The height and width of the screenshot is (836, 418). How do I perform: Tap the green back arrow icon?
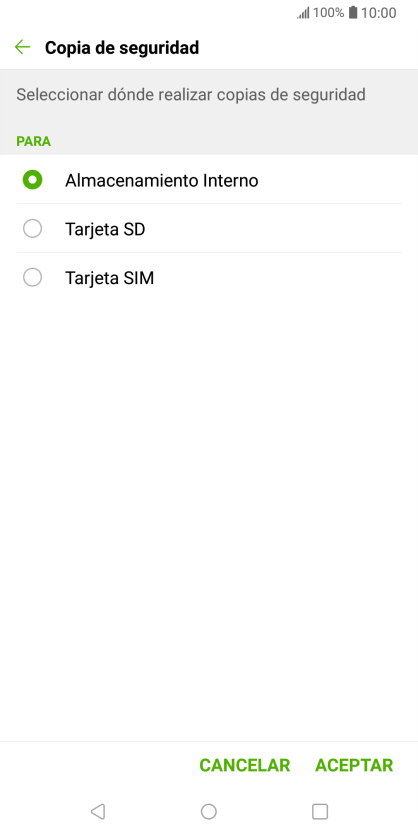(22, 47)
